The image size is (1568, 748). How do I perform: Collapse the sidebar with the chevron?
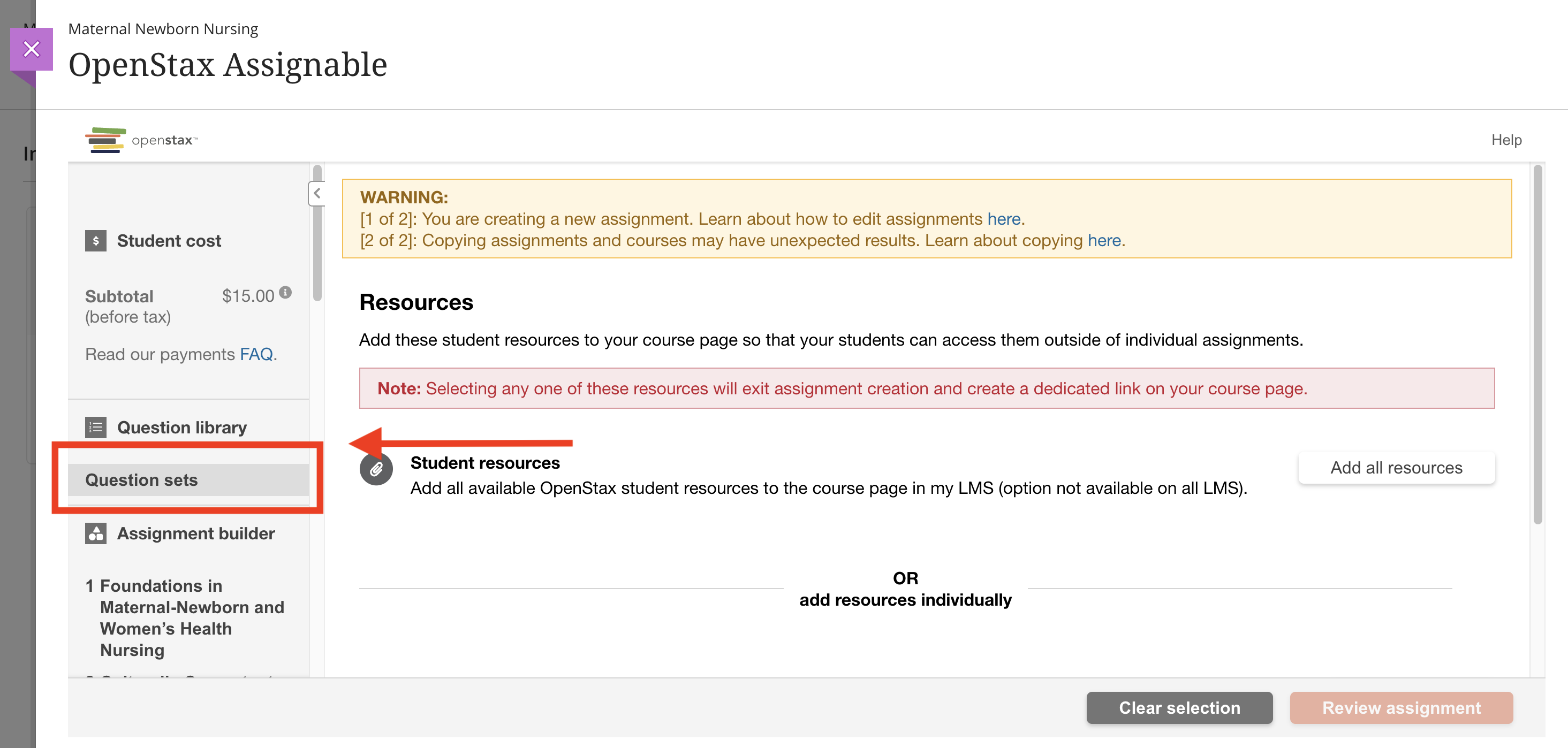(x=316, y=193)
